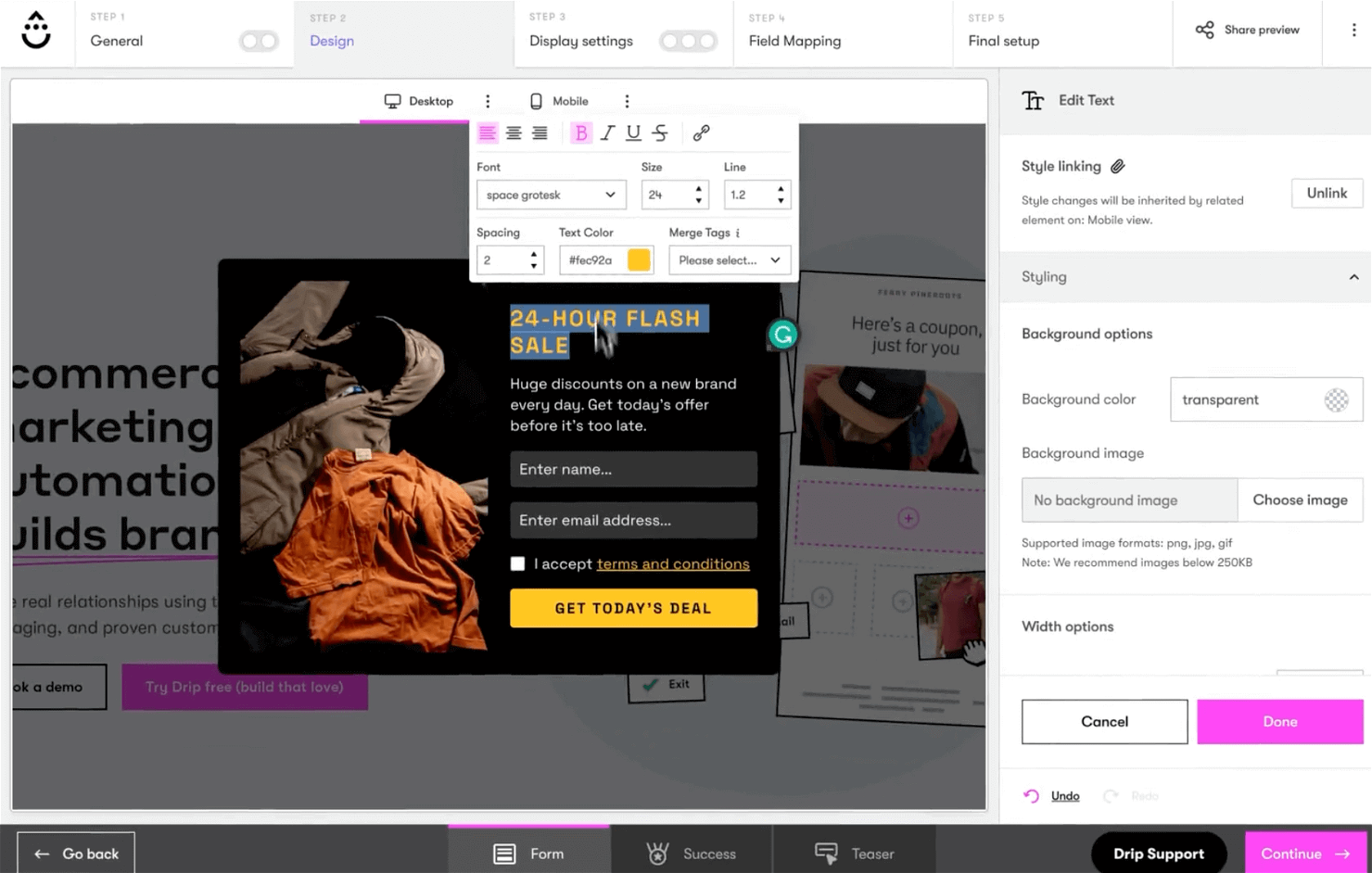Apply italic formatting to selected text
The width and height of the screenshot is (1372, 873).
pyautogui.click(x=607, y=133)
